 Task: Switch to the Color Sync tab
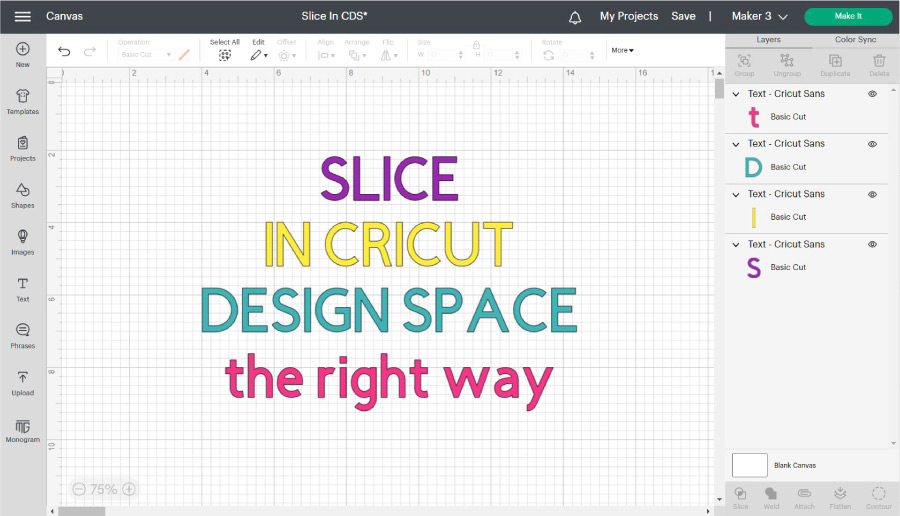tap(855, 40)
